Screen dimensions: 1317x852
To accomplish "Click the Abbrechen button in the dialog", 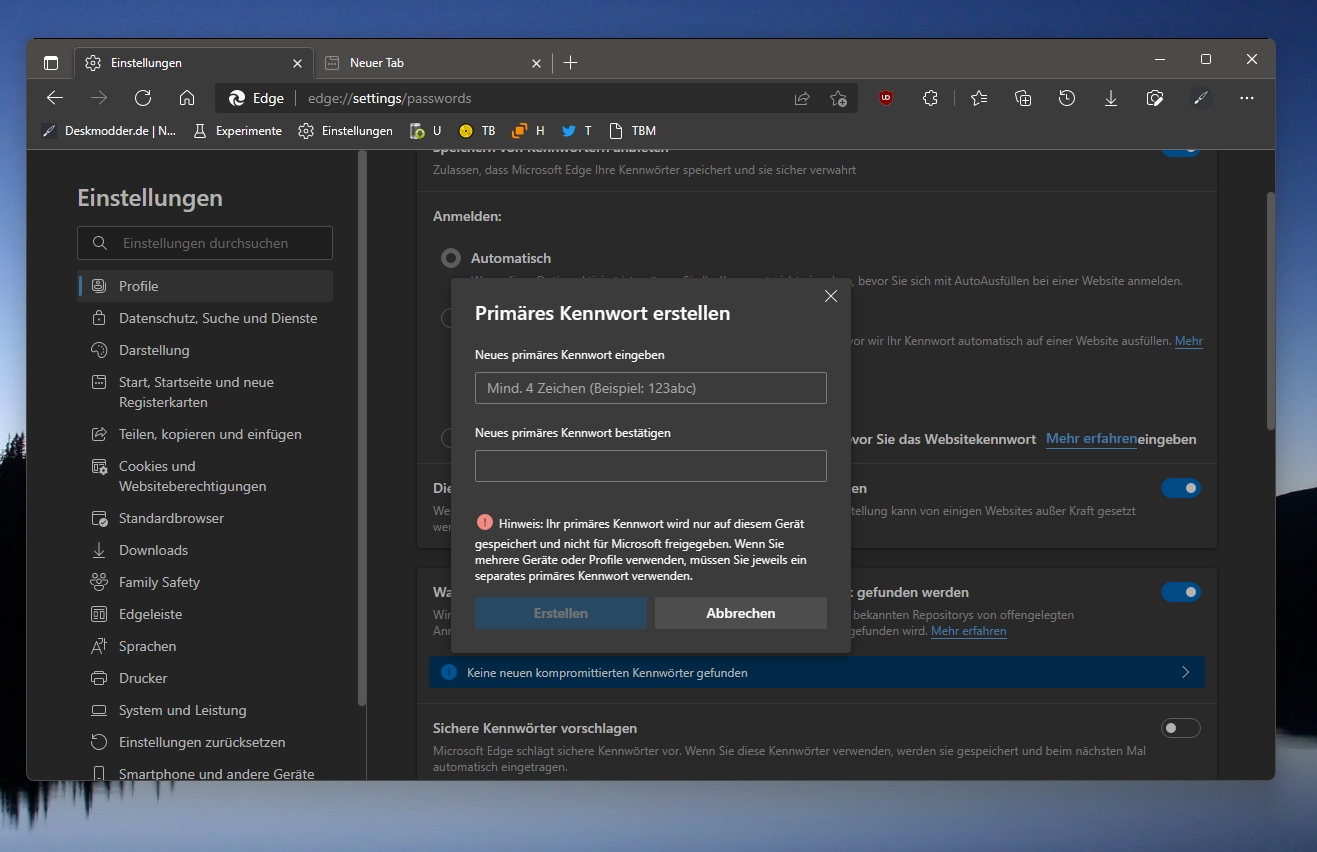I will click(x=741, y=613).
